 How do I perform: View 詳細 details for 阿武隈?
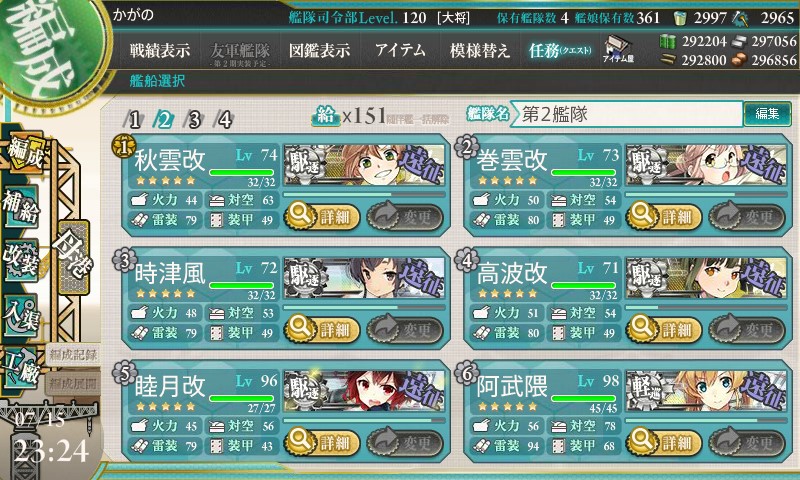(x=664, y=442)
